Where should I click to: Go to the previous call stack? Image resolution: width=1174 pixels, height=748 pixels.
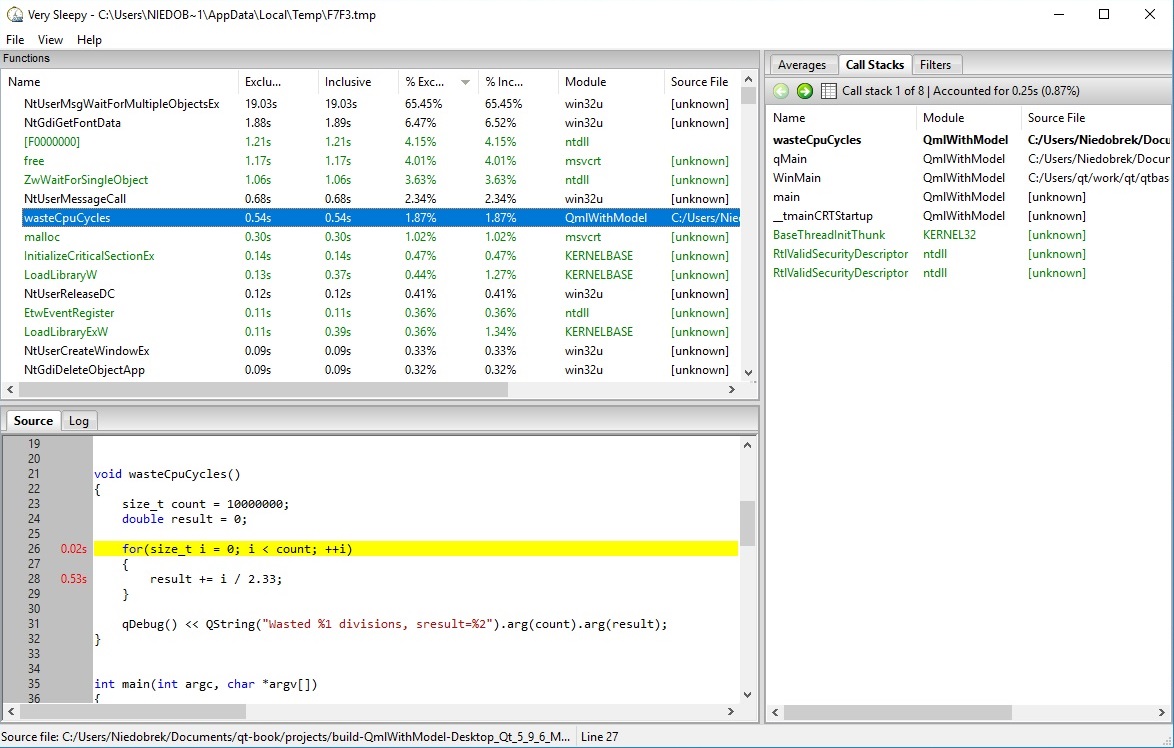pos(781,91)
